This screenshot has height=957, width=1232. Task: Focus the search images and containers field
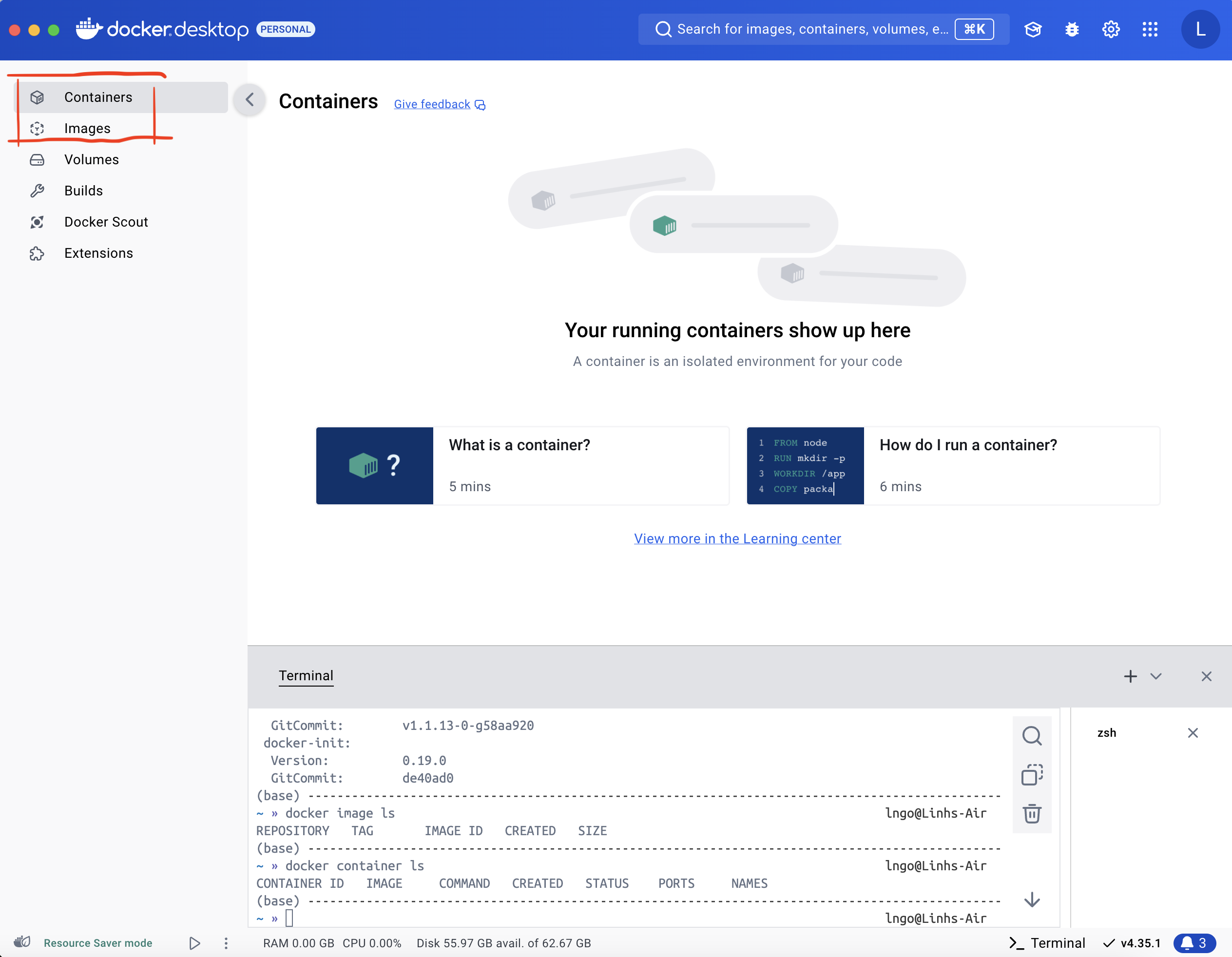[824, 29]
